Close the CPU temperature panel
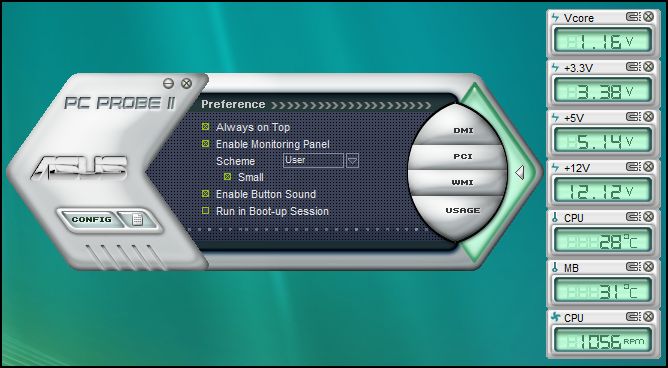Viewport: 668px width, 368px height. [x=648, y=217]
